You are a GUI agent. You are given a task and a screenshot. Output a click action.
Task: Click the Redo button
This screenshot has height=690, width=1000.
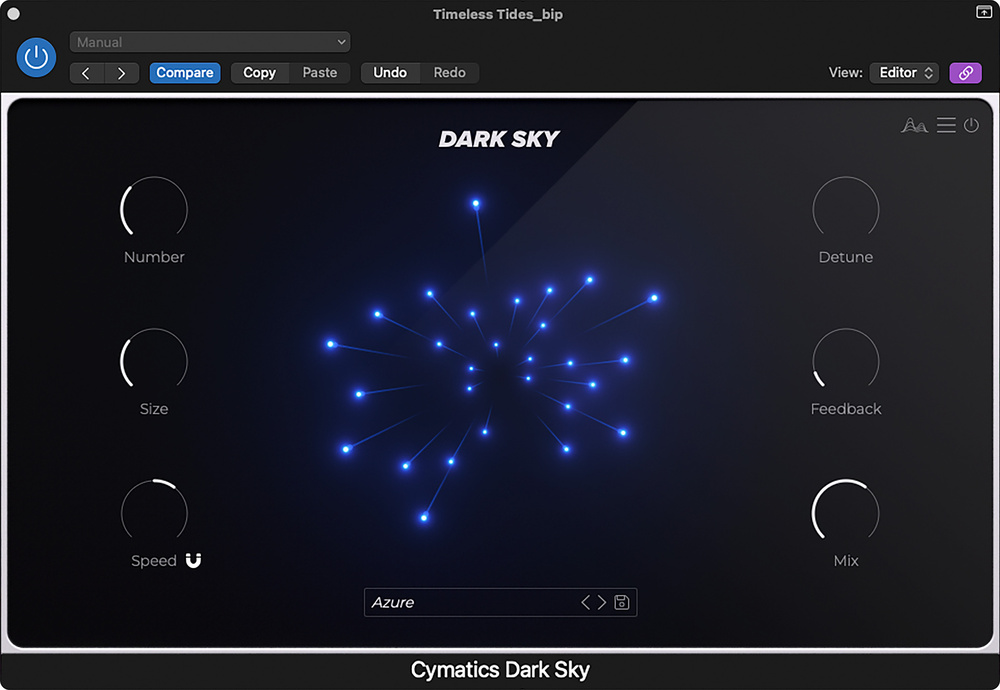pos(450,73)
